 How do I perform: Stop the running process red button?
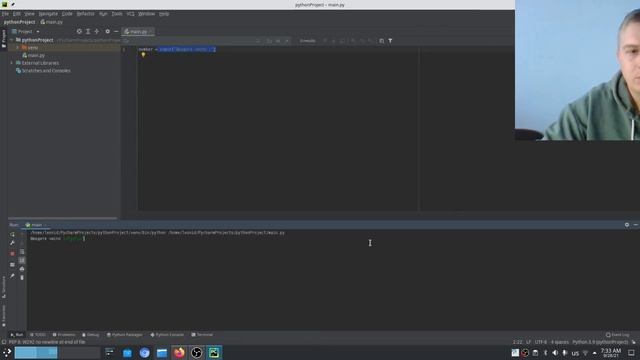click(12, 253)
